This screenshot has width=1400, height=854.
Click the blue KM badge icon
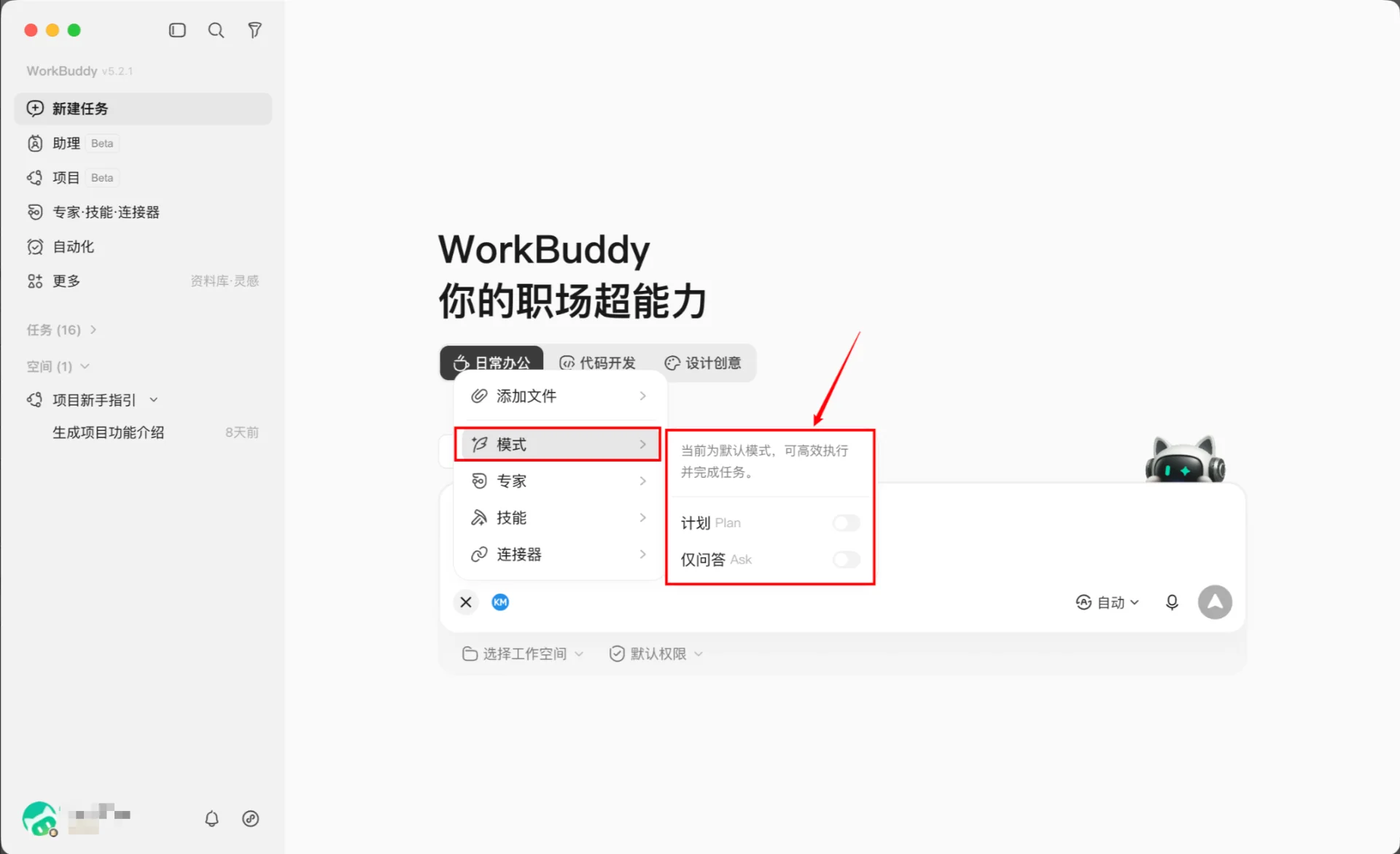pyautogui.click(x=500, y=602)
